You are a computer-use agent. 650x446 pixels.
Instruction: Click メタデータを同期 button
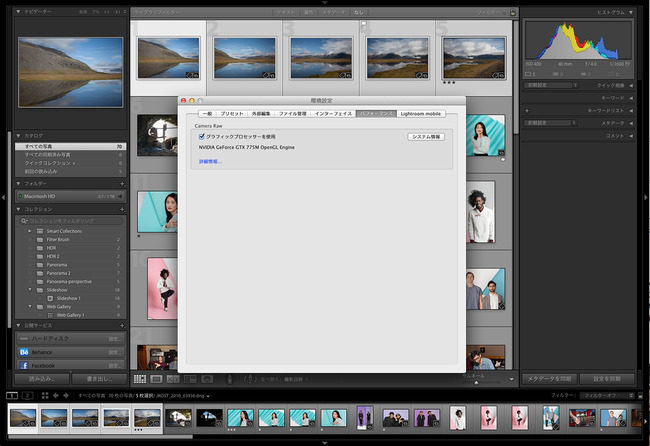point(549,379)
